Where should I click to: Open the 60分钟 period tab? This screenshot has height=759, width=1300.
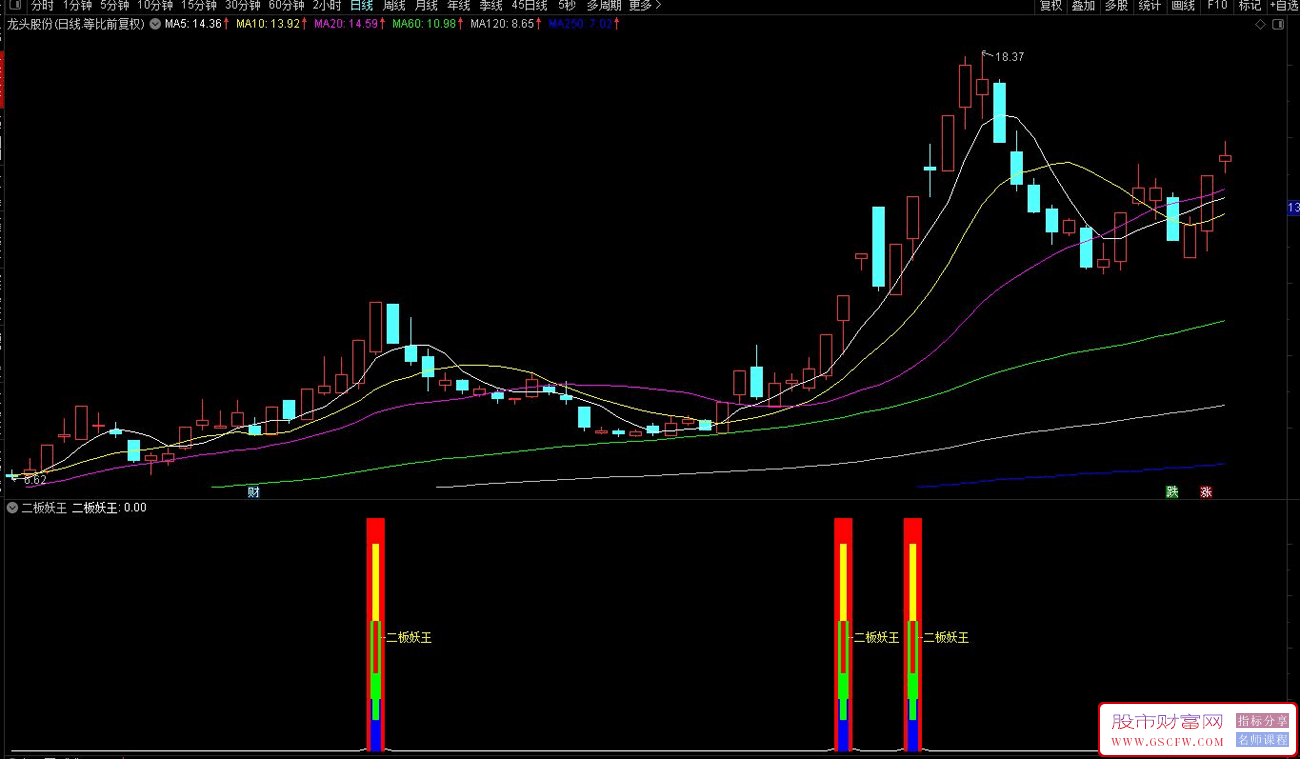pos(286,5)
